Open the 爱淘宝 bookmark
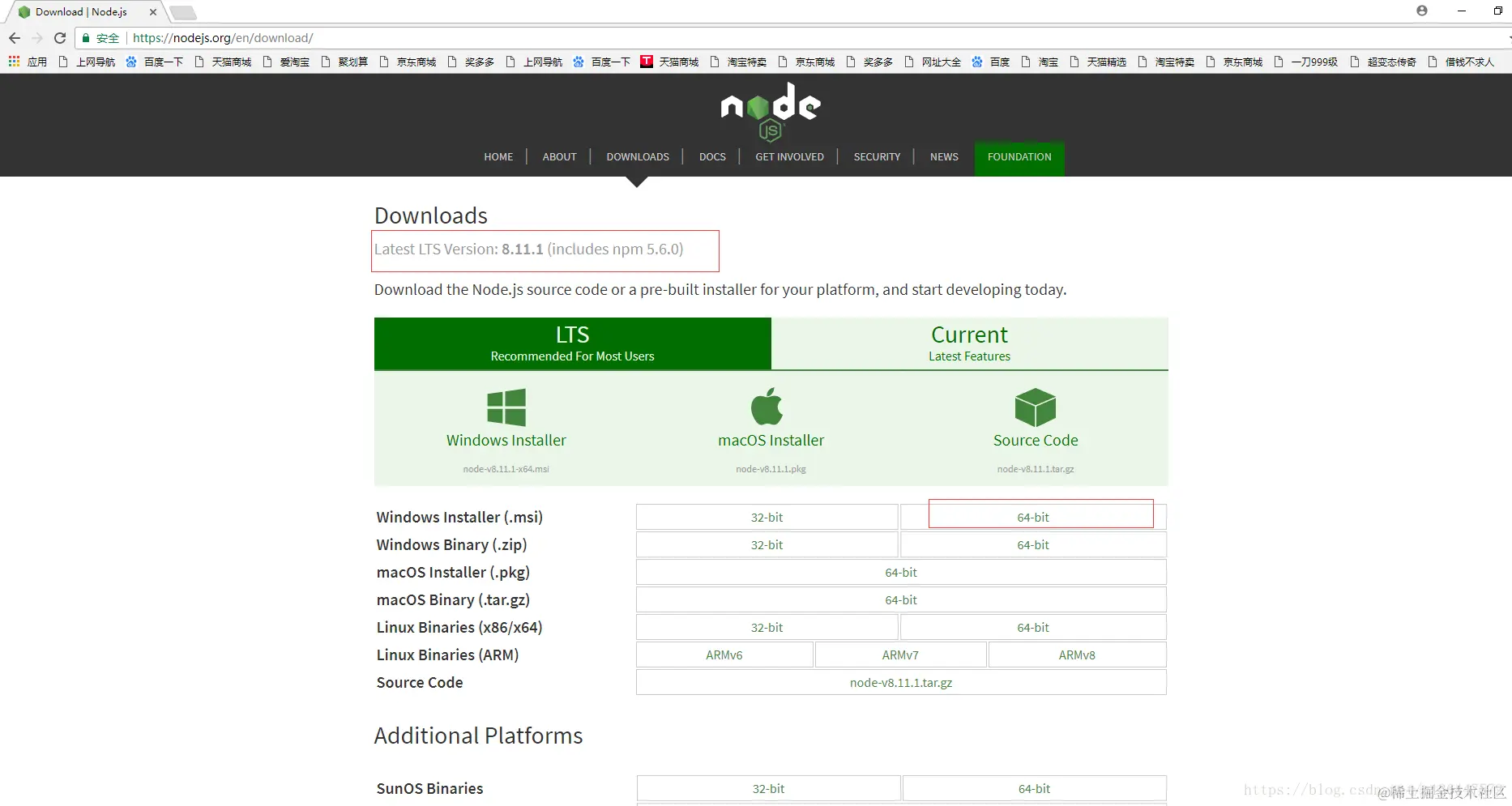 pos(286,62)
